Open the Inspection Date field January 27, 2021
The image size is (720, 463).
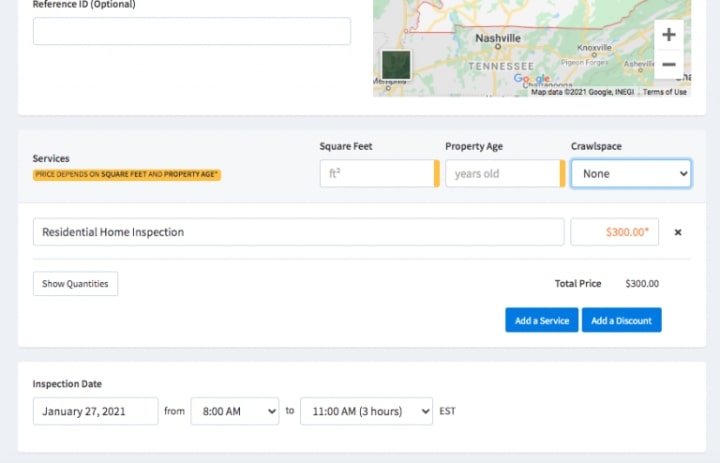coord(96,411)
